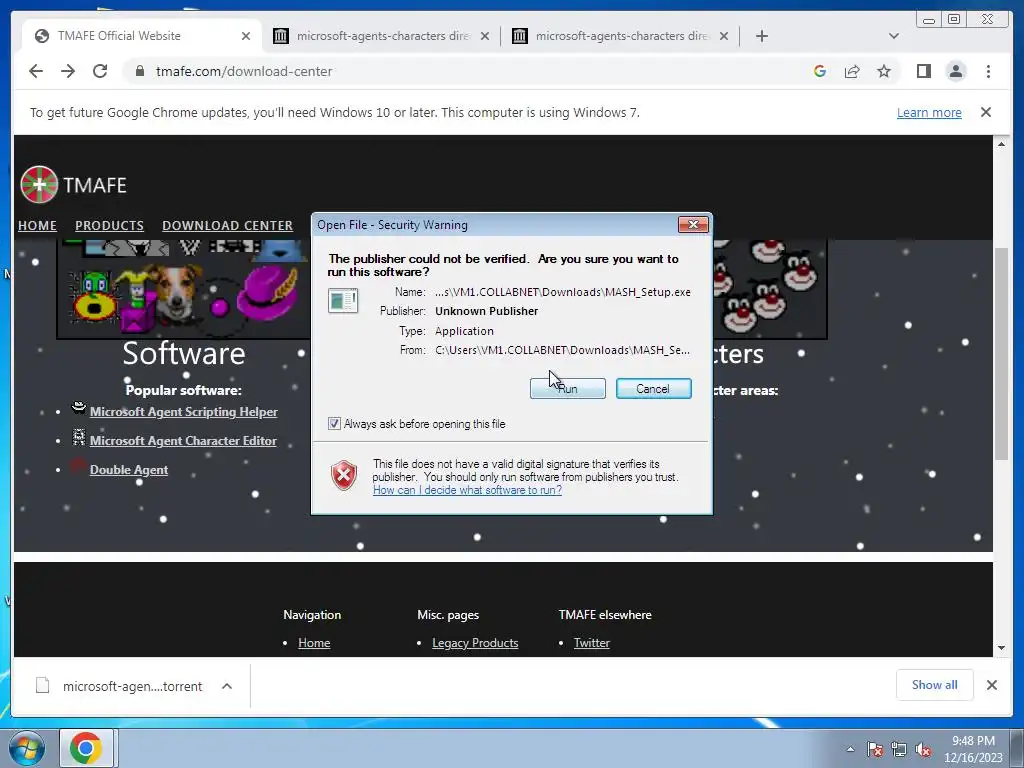
Task: Close the Security Warning dialog
Action: pyautogui.click(x=693, y=225)
